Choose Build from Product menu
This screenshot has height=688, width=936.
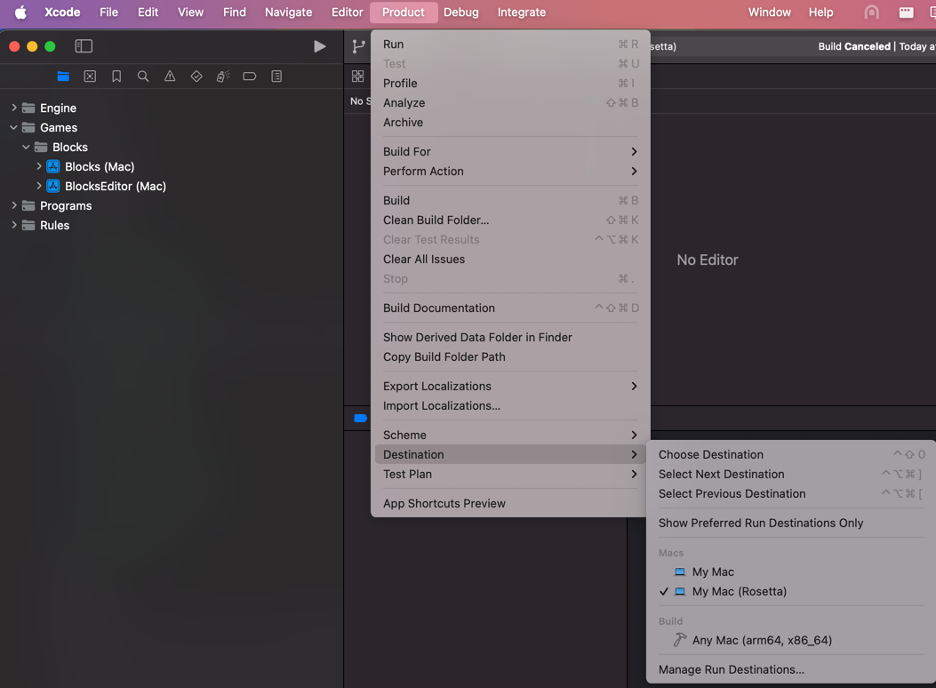[x=510, y=200]
